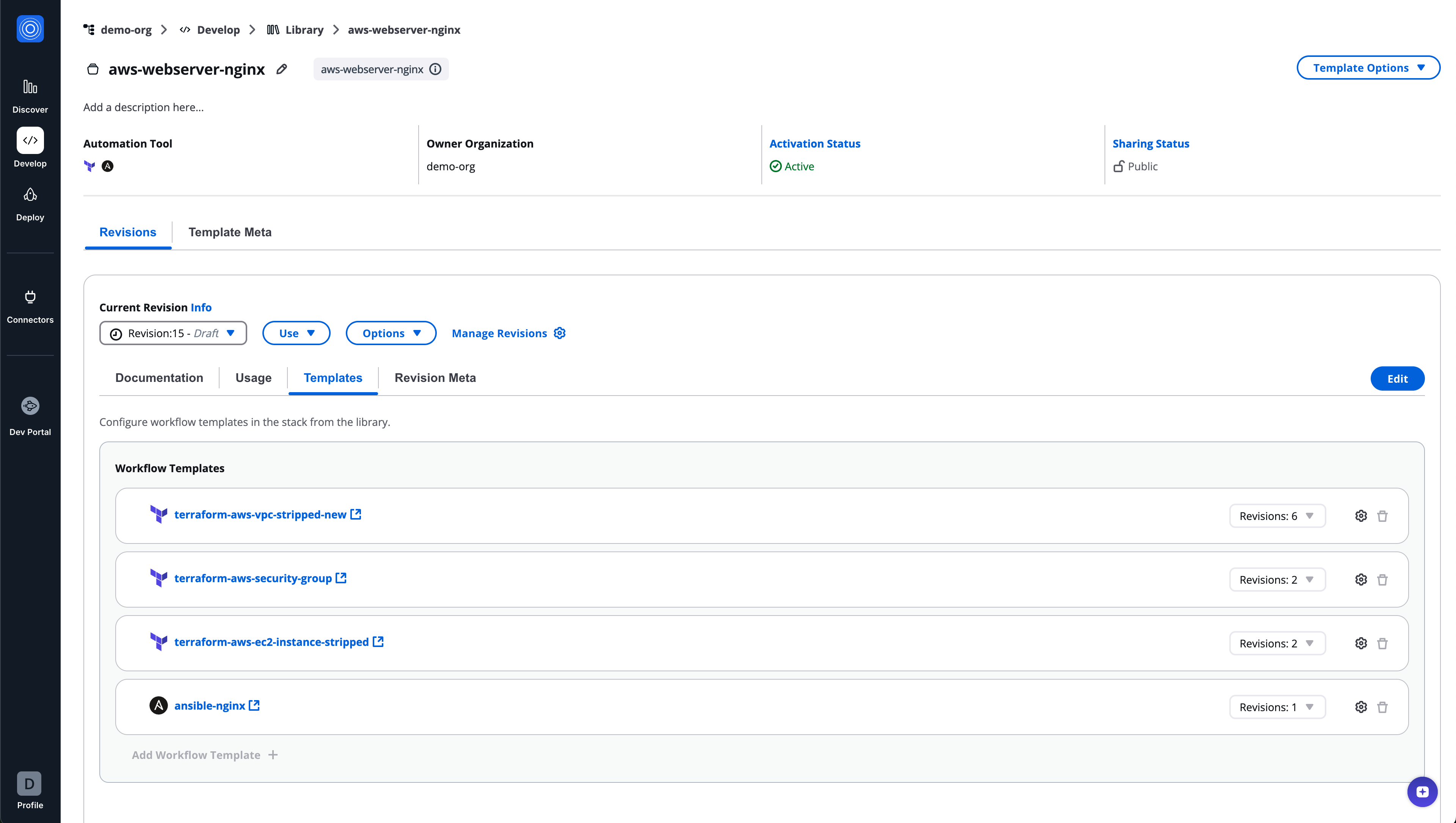Expand the Revision:15 Draft dropdown
This screenshot has height=823, width=1456.
pos(173,333)
